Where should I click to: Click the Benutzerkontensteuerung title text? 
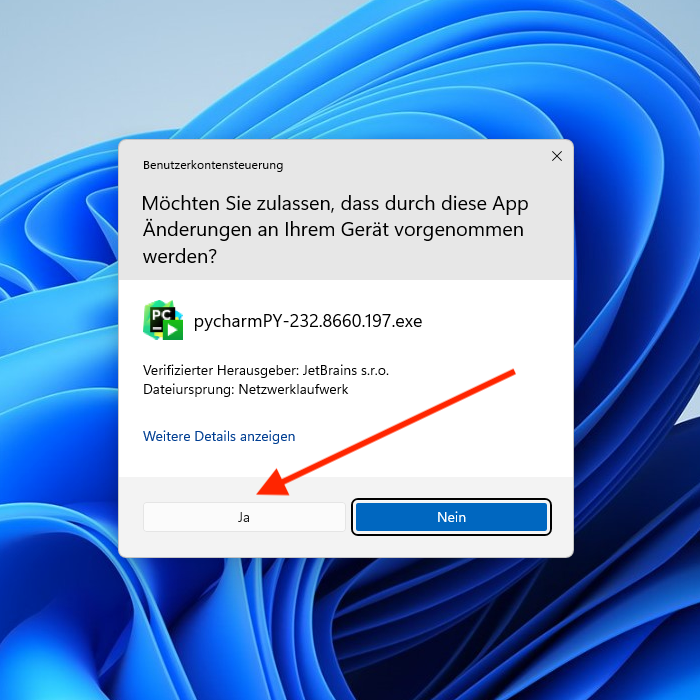[x=213, y=165]
